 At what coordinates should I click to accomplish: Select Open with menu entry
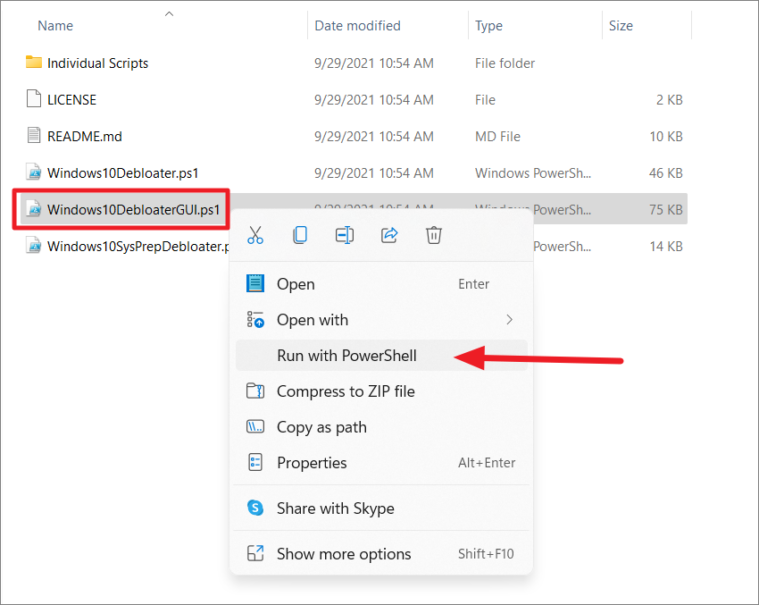381,319
